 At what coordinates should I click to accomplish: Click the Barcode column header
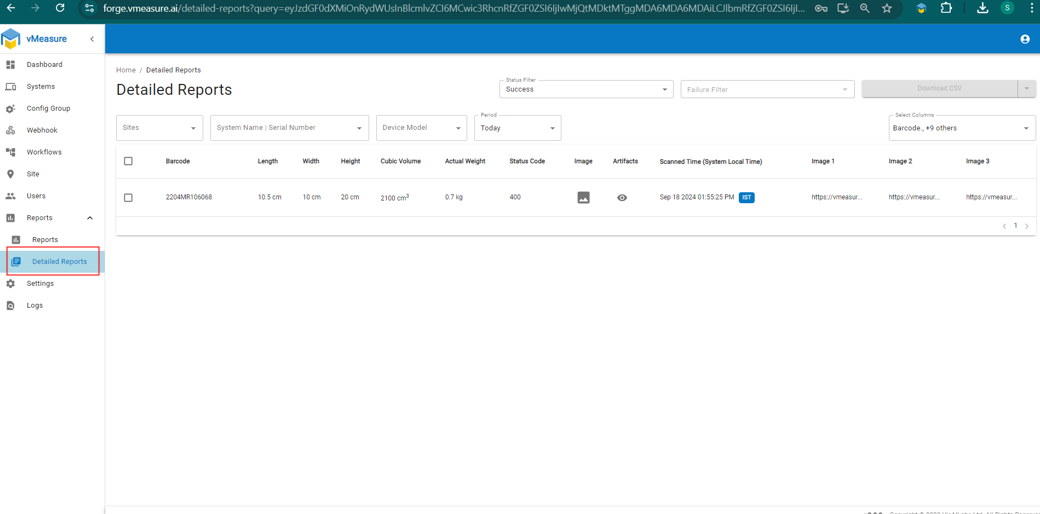[178, 161]
